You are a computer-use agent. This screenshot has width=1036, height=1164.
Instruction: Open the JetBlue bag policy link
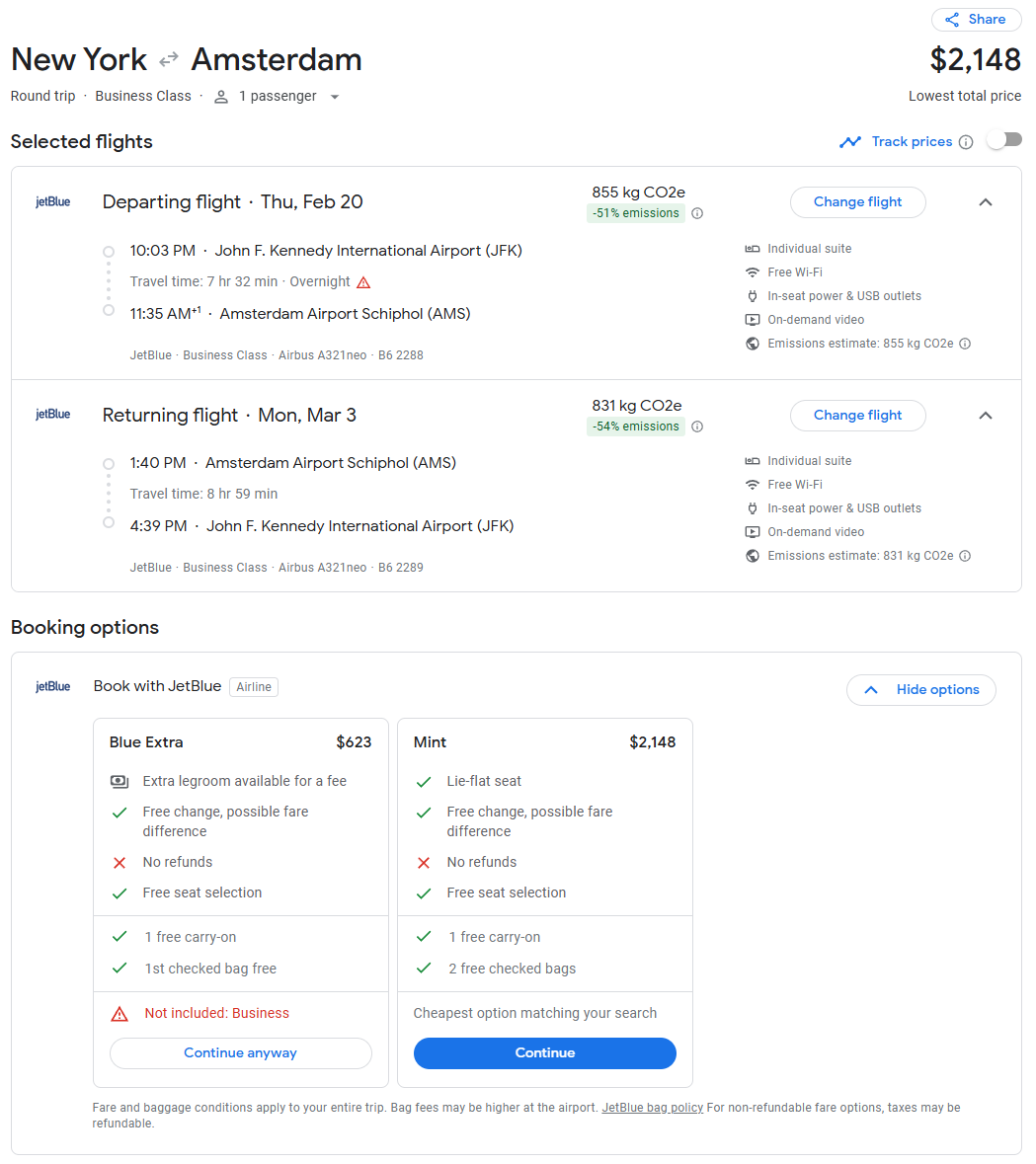652,1108
